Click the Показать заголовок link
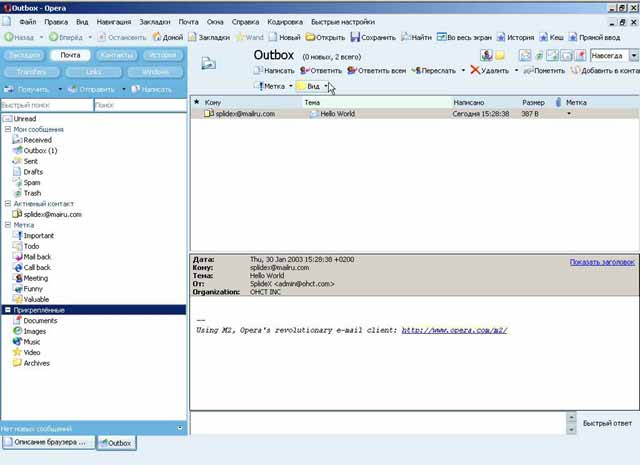Screen dimensions: 640x465 tap(602, 262)
